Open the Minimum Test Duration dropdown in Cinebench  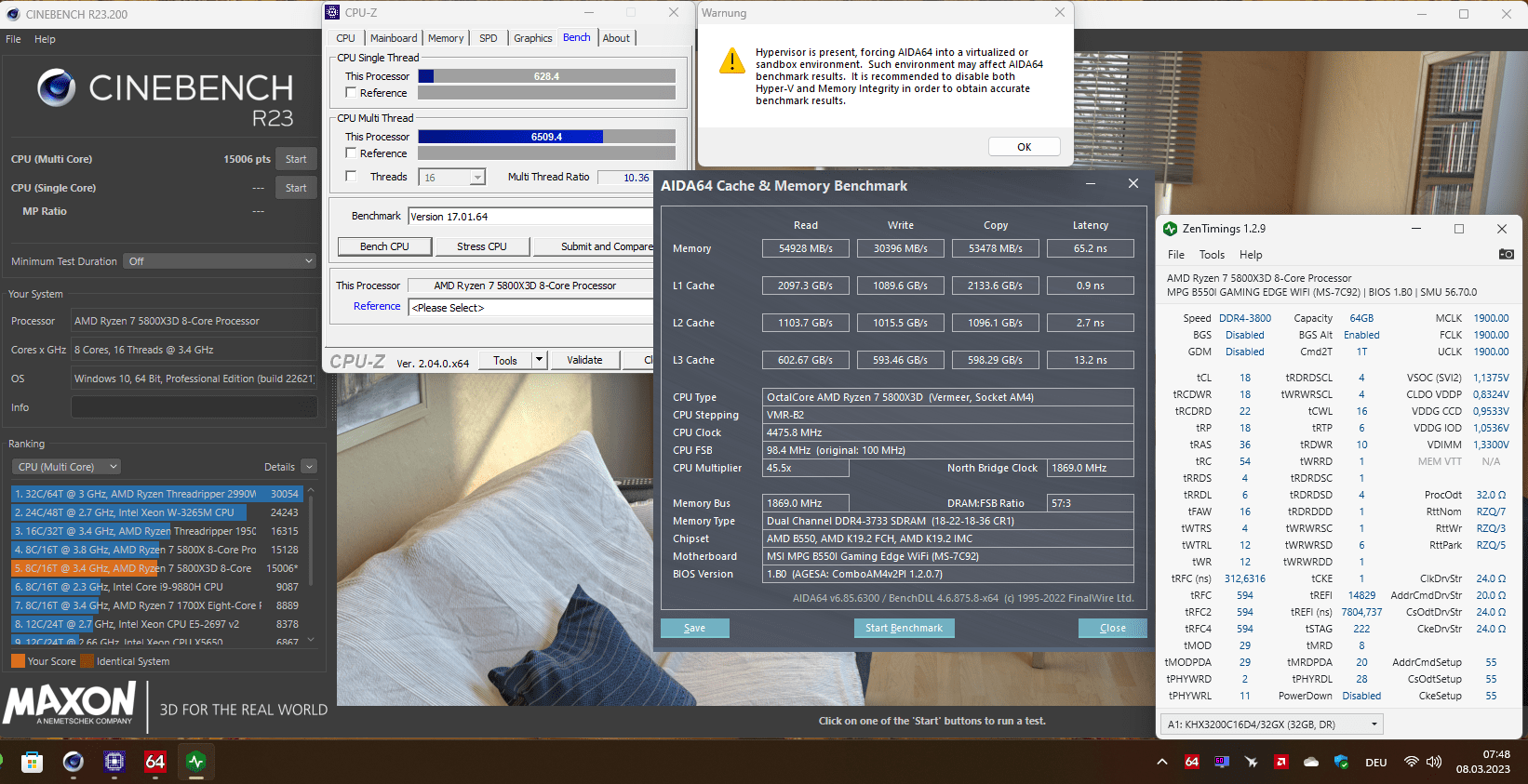[221, 261]
